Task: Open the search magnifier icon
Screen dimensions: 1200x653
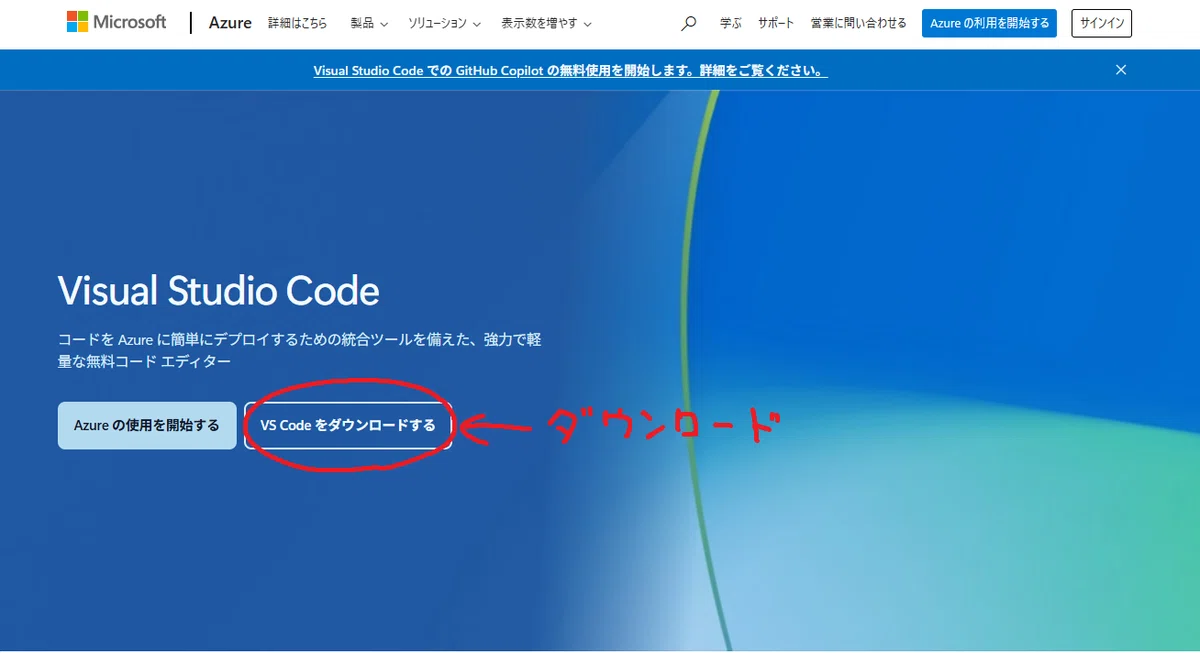Action: (688, 23)
